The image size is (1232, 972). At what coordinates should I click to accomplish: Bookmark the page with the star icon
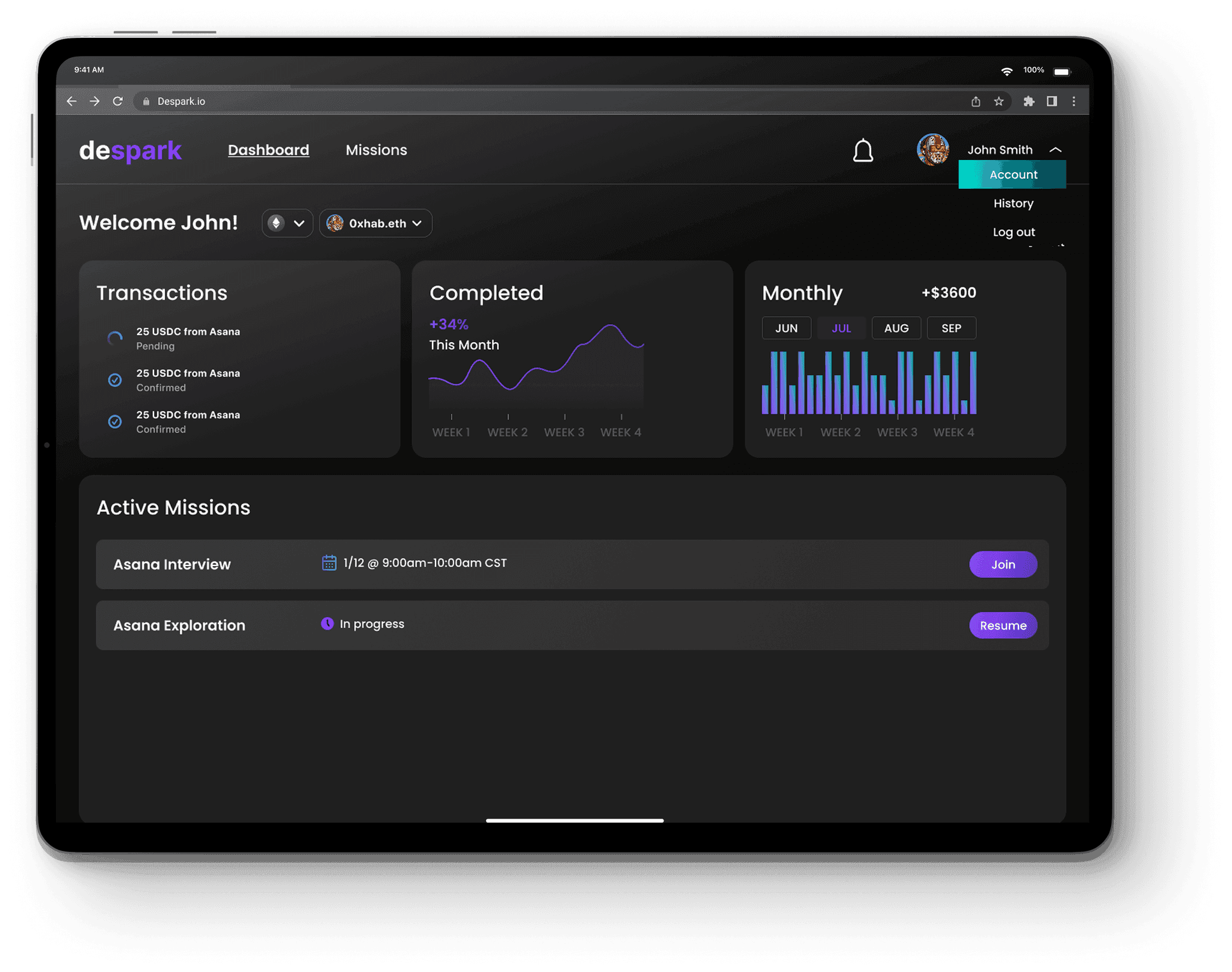[999, 101]
